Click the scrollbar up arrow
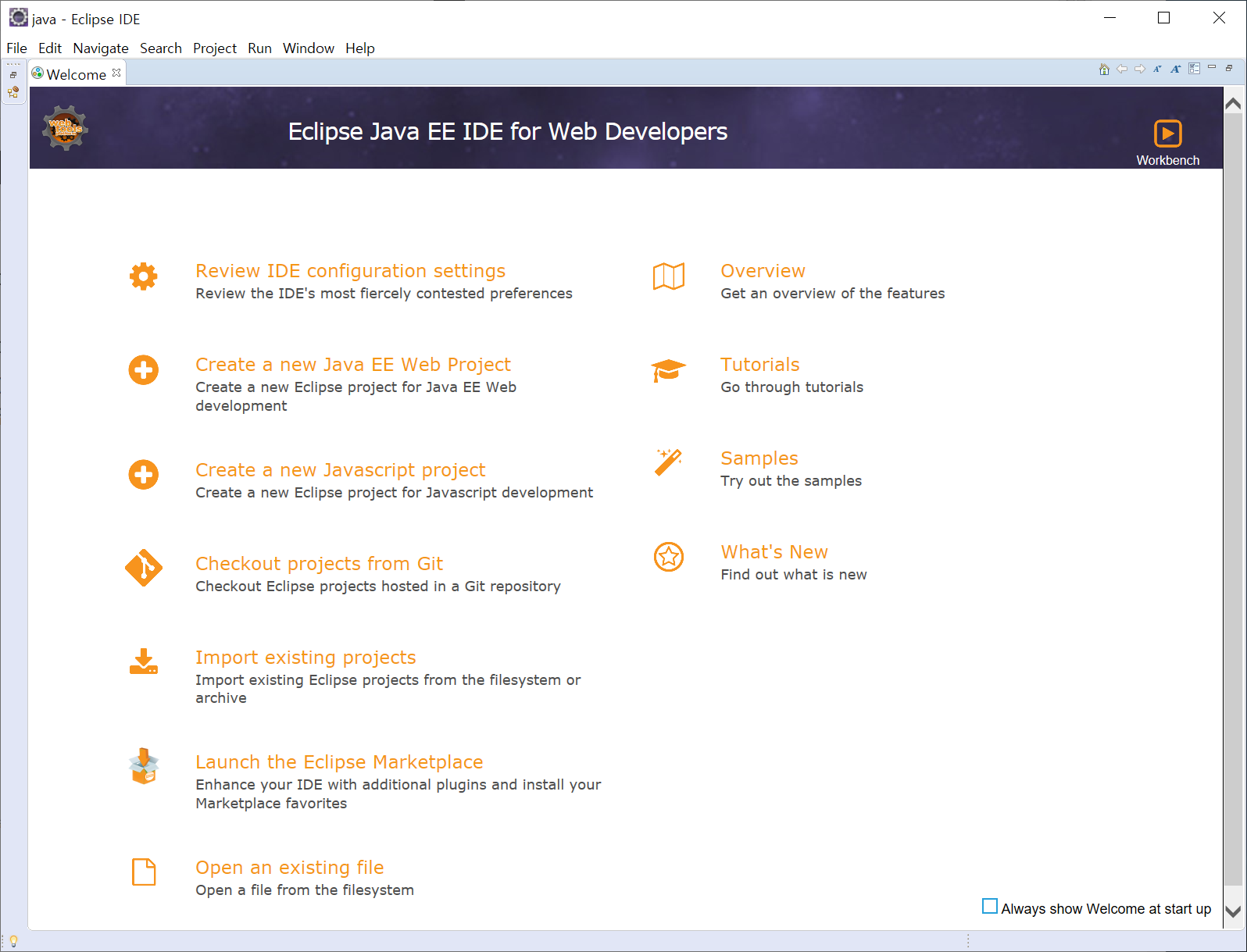Image resolution: width=1247 pixels, height=952 pixels. coord(1234,103)
